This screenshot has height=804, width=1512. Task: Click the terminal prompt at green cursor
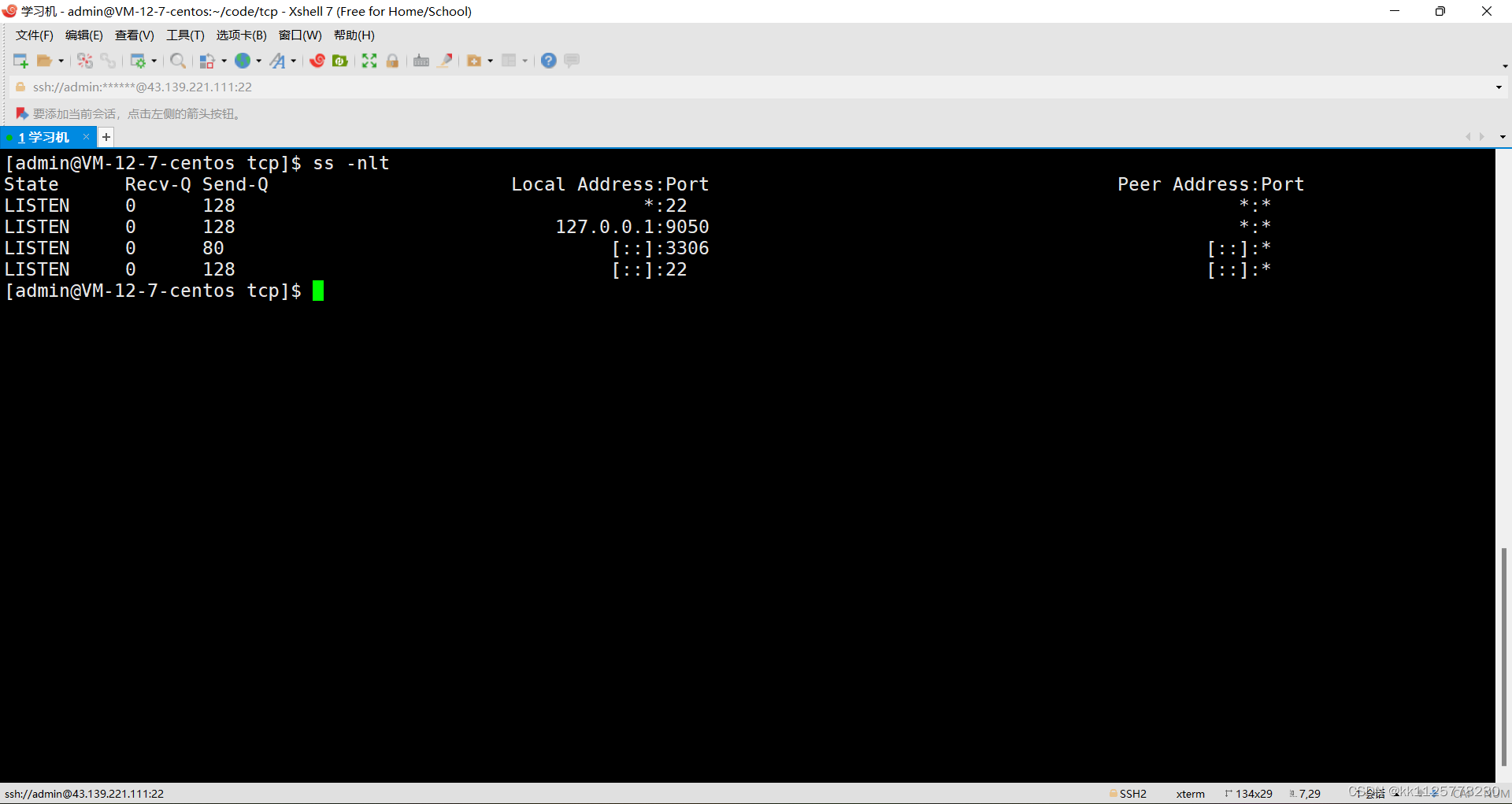[318, 291]
